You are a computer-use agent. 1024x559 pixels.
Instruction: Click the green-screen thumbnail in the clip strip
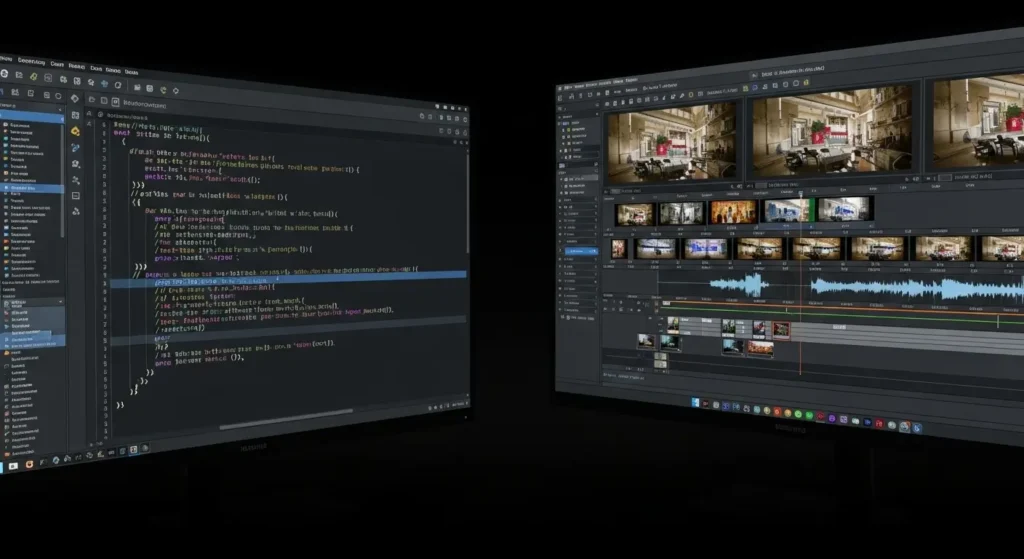790,209
